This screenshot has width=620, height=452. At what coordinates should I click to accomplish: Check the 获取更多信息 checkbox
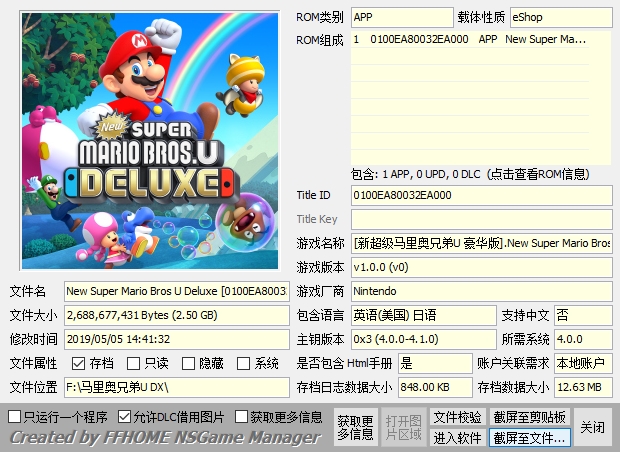pos(242,416)
